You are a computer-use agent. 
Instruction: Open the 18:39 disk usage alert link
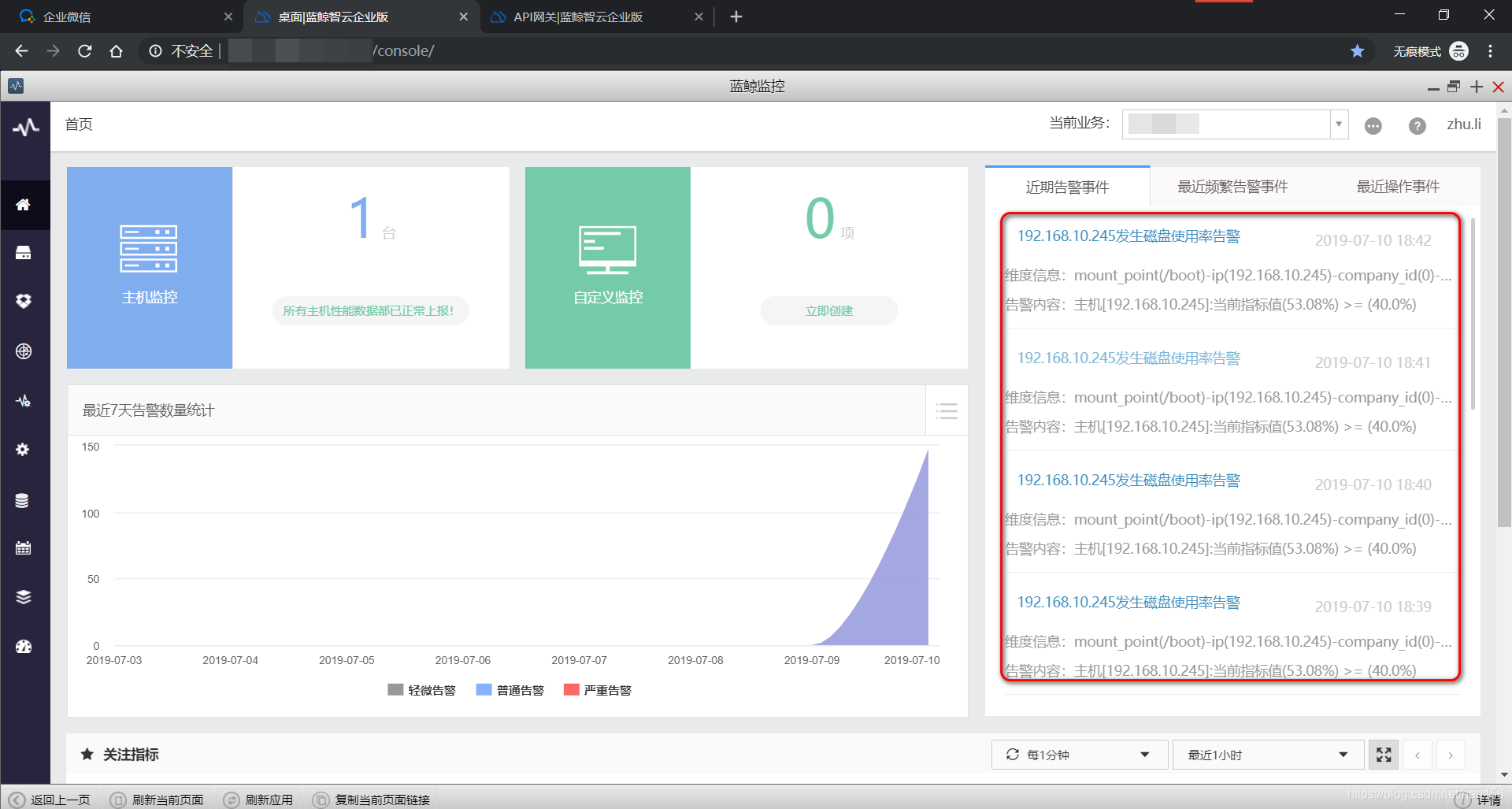(1128, 603)
